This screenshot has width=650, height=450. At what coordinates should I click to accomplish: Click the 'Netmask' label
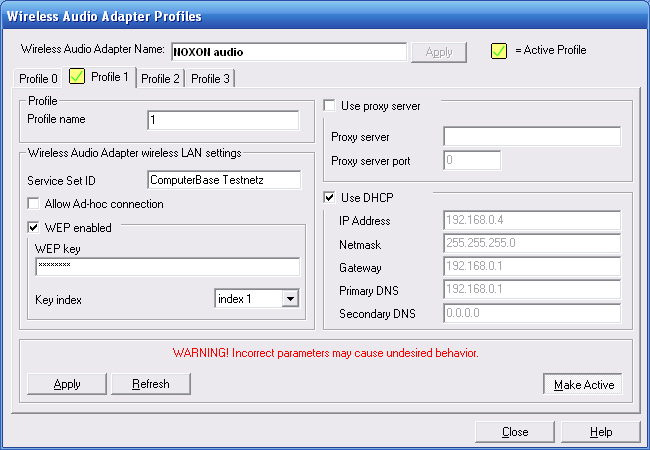coord(360,245)
